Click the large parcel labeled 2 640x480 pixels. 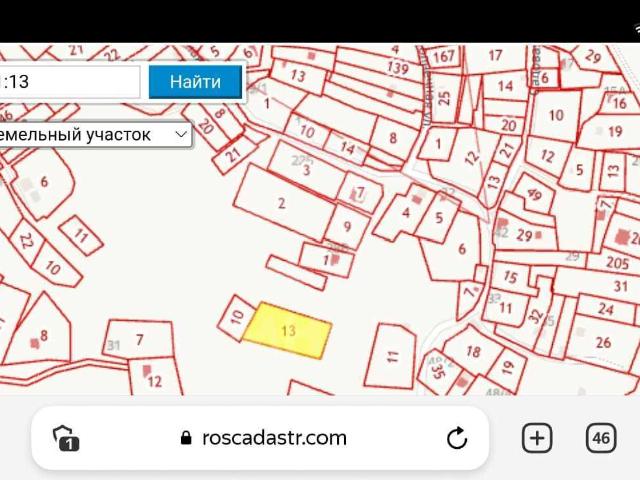click(281, 203)
